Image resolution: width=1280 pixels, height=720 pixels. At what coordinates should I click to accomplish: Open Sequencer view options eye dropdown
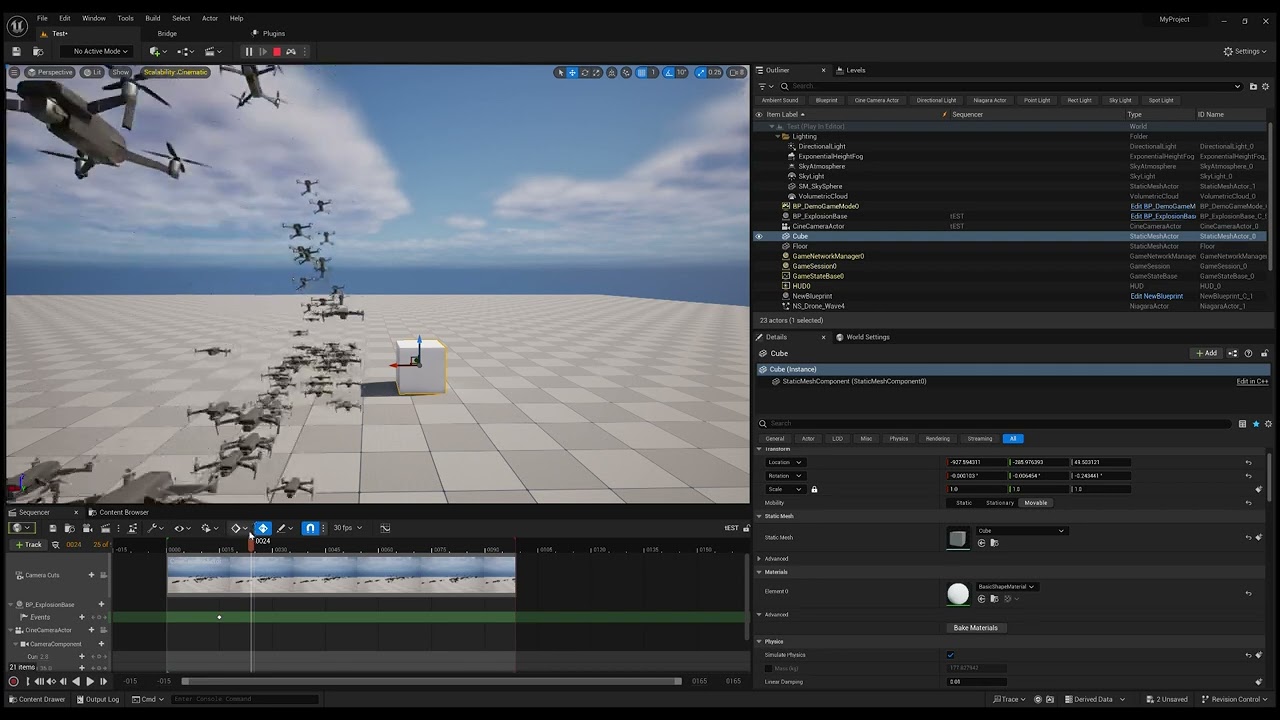pos(182,528)
